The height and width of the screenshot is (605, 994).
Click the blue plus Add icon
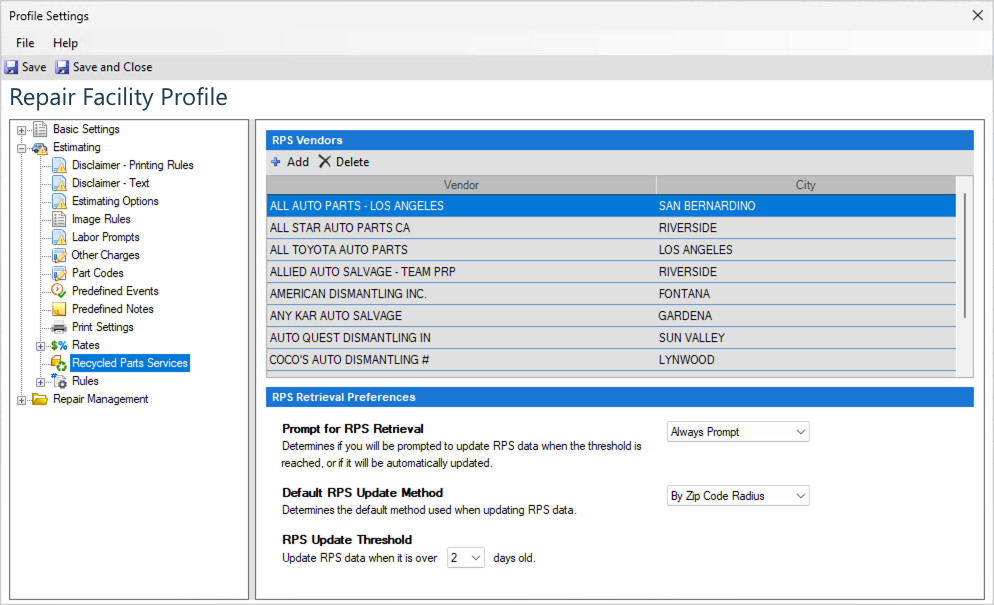click(x=276, y=162)
